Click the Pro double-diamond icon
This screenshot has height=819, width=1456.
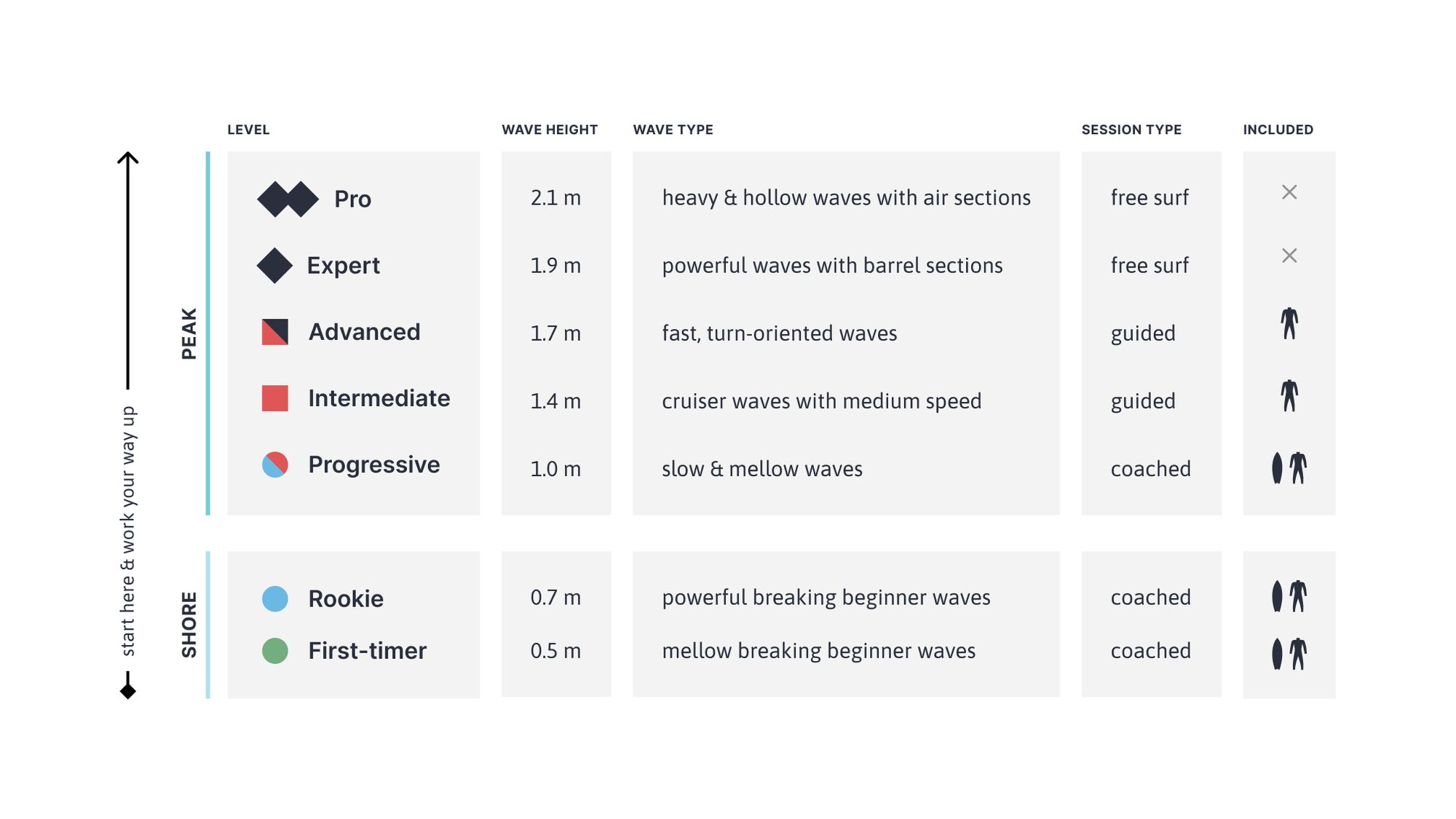click(288, 199)
